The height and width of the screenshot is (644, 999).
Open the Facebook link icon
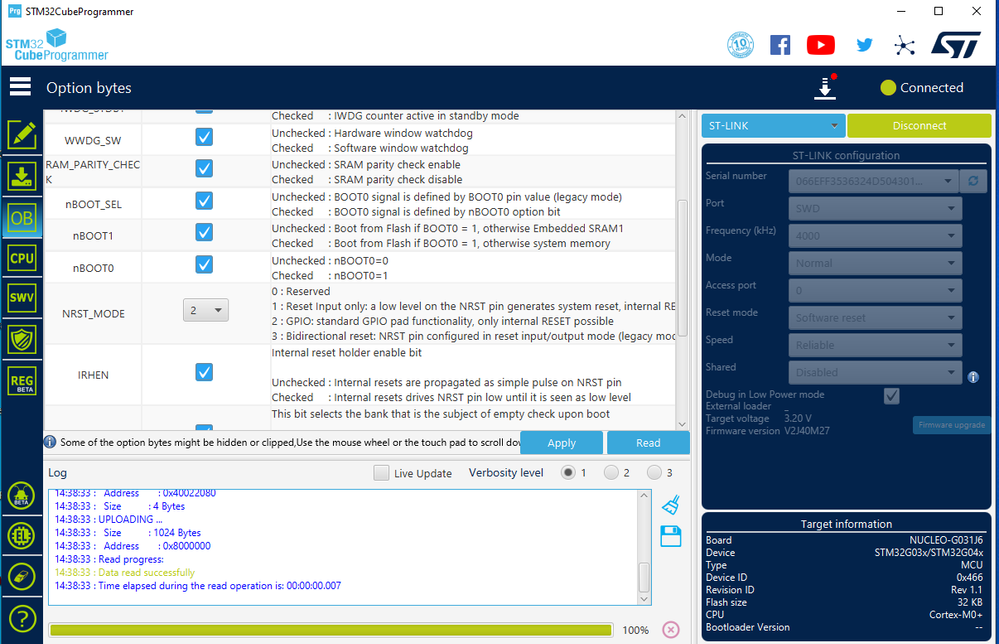[x=780, y=45]
